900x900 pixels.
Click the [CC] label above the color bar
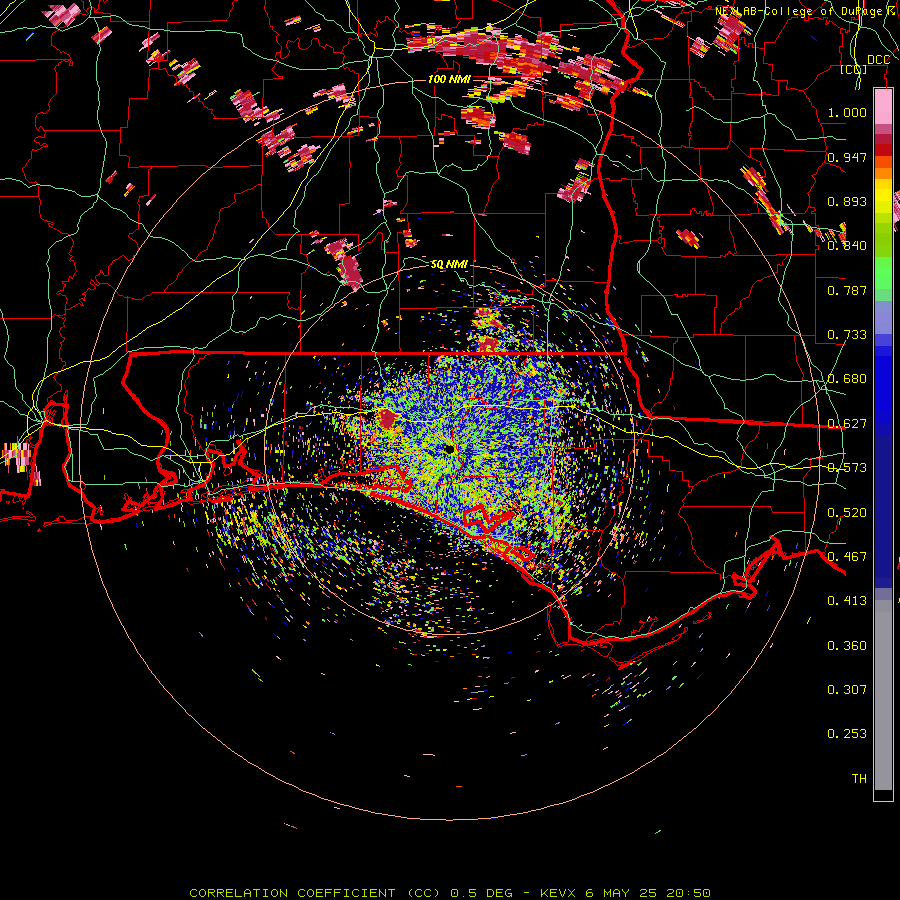tap(854, 69)
